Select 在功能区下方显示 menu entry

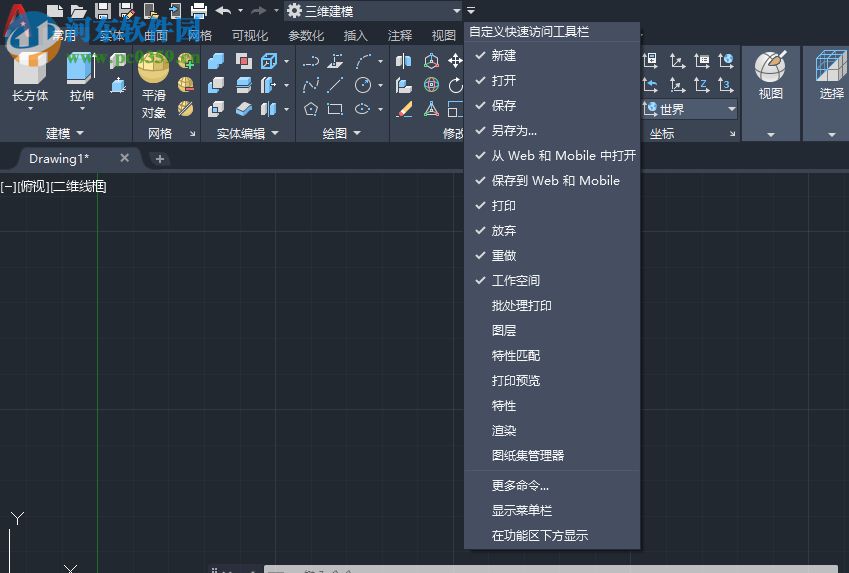552,535
